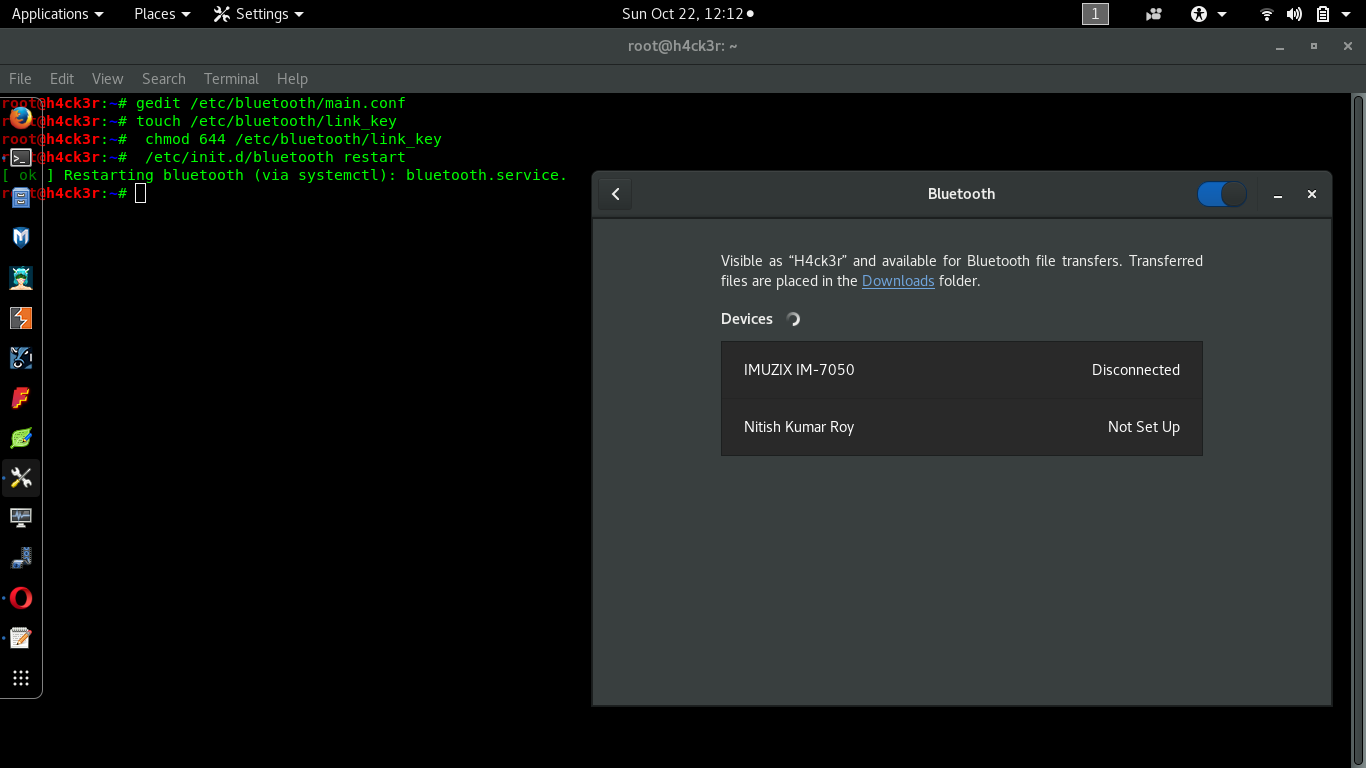This screenshot has width=1366, height=768.
Task: Launch Wireshark from the dock
Action: 20,357
